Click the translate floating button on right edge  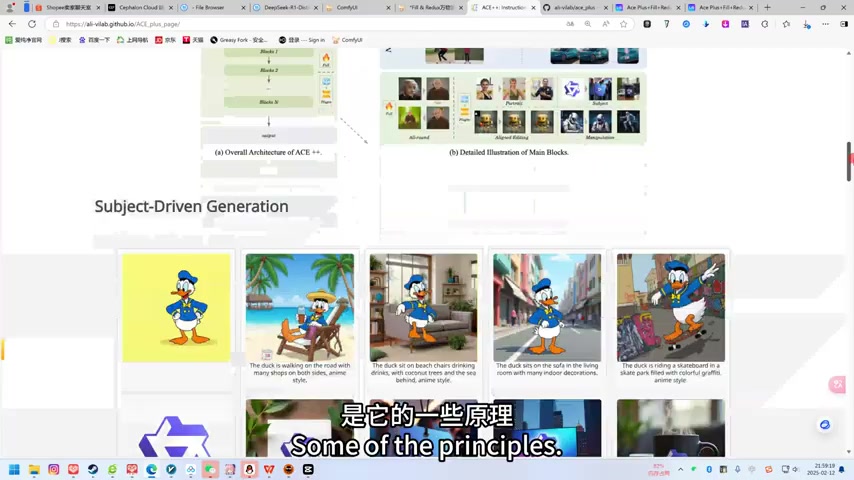pyautogui.click(x=837, y=384)
